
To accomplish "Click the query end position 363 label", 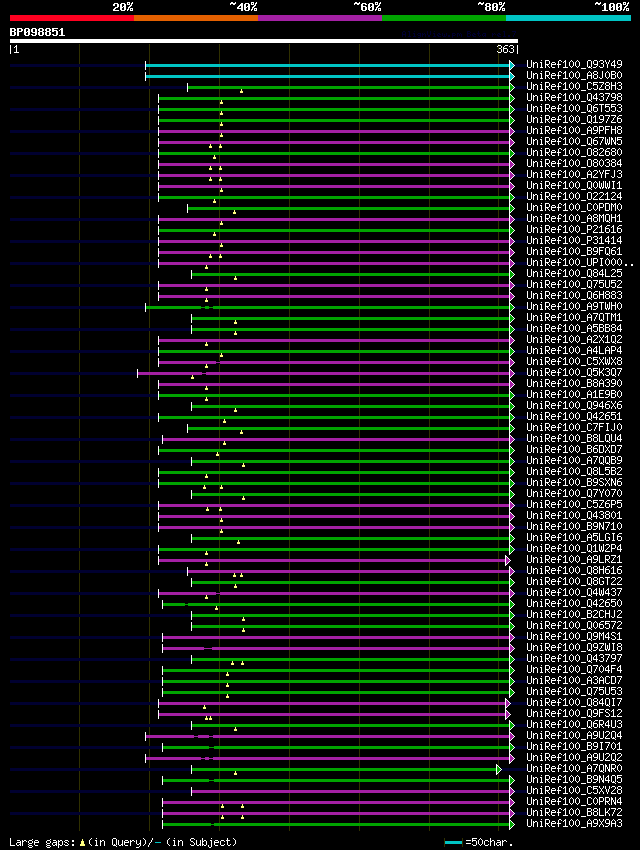I will [505, 49].
